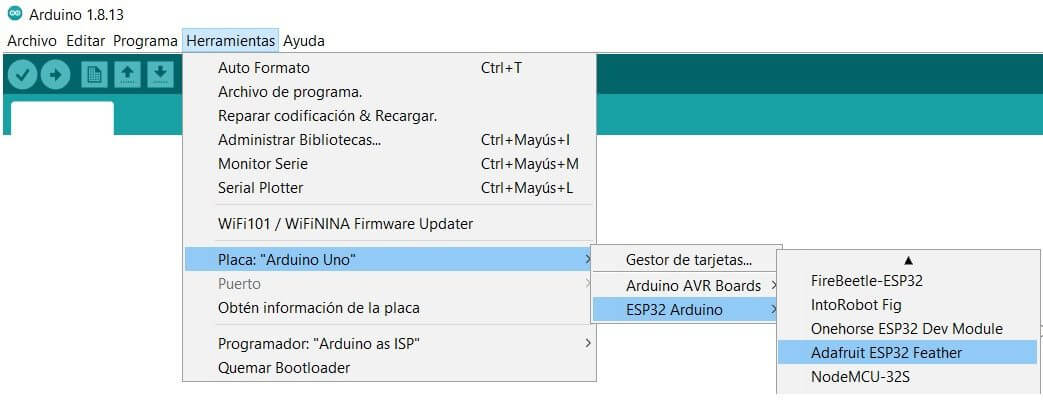Click the Open sketch up-arrow icon

click(x=127, y=74)
